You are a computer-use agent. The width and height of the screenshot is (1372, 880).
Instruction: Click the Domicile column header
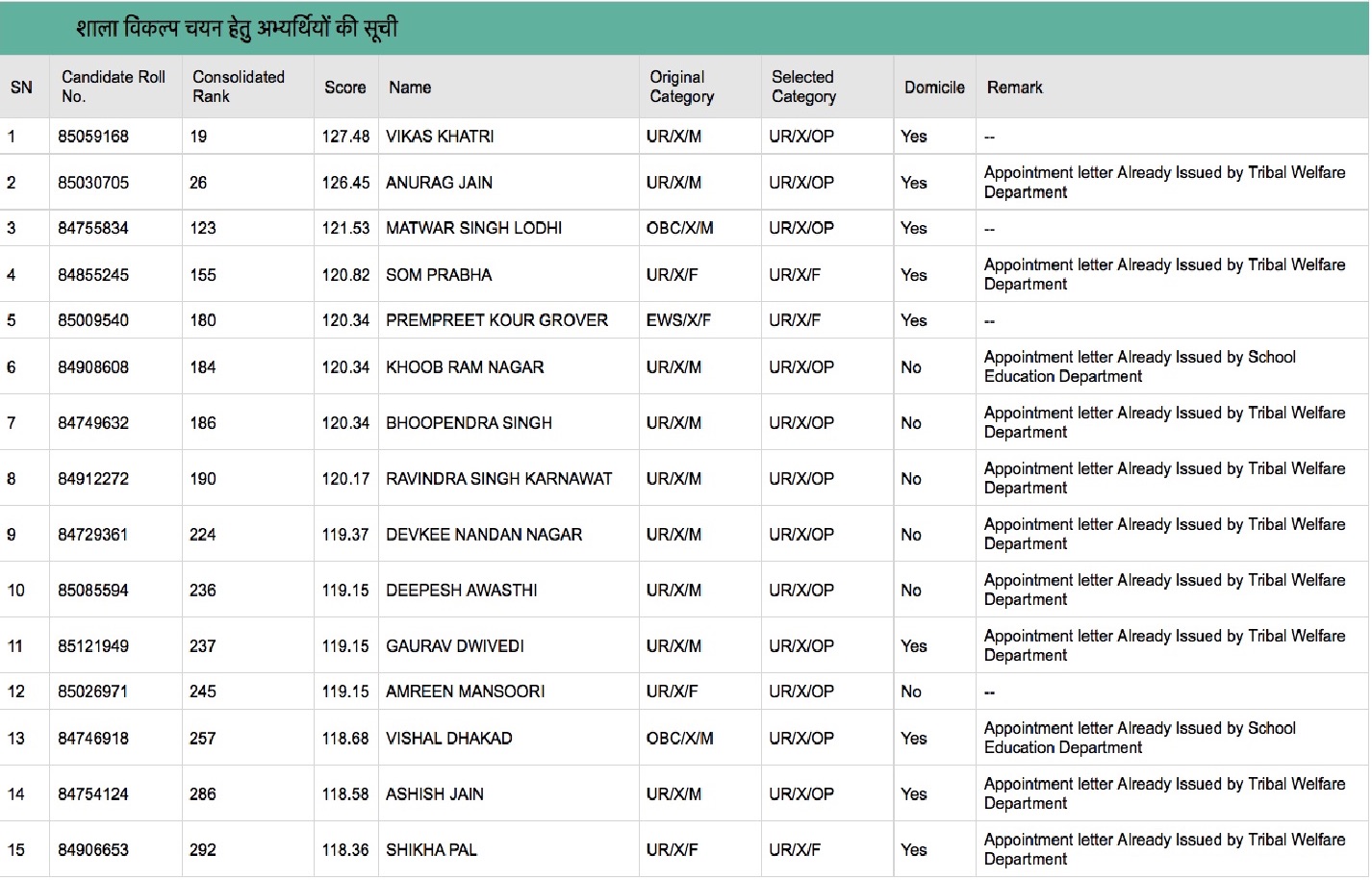934,88
